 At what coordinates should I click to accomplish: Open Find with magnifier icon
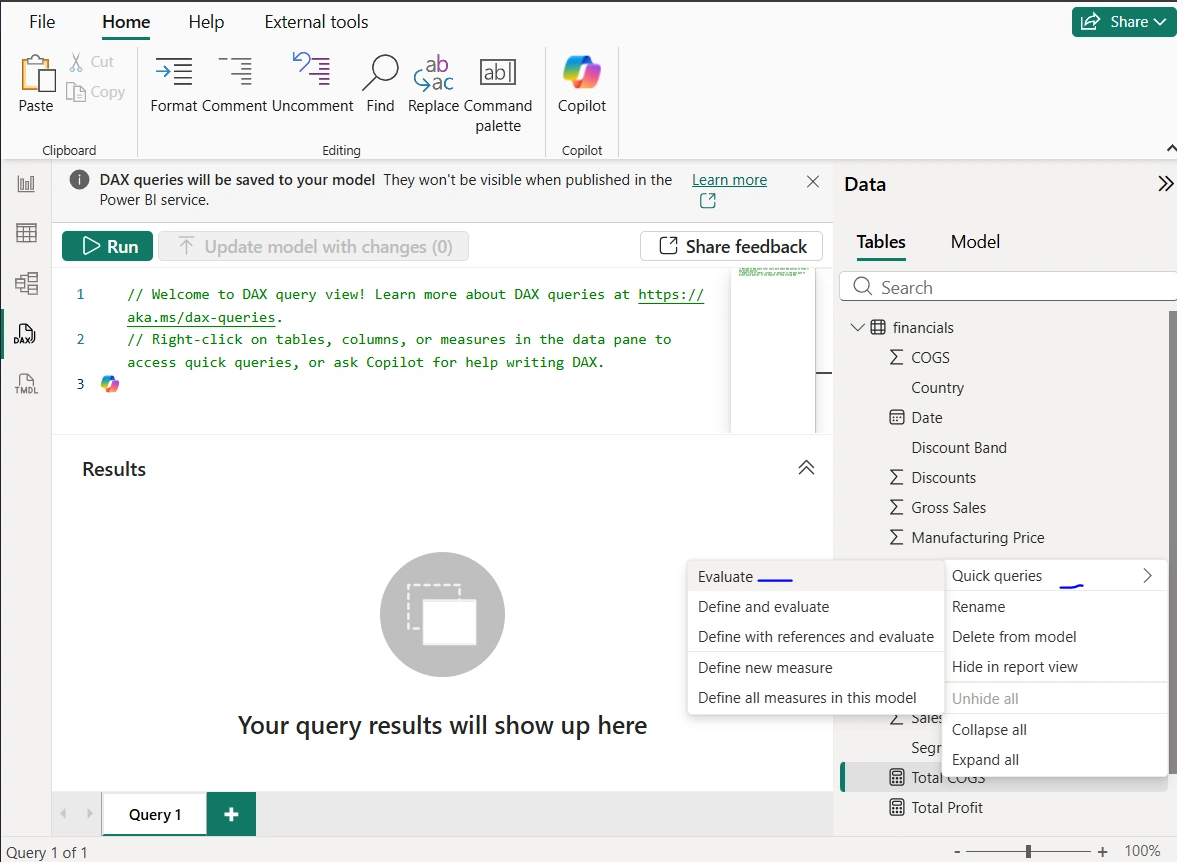click(380, 72)
